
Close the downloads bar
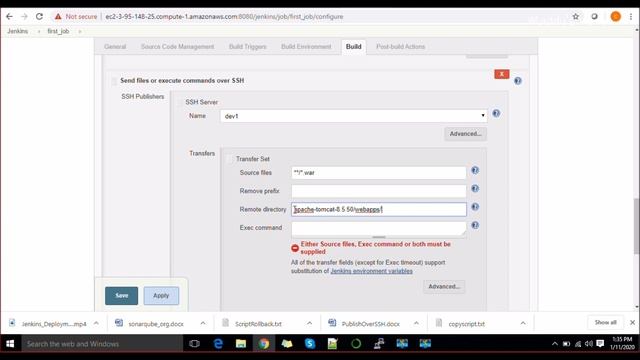[x=632, y=322]
